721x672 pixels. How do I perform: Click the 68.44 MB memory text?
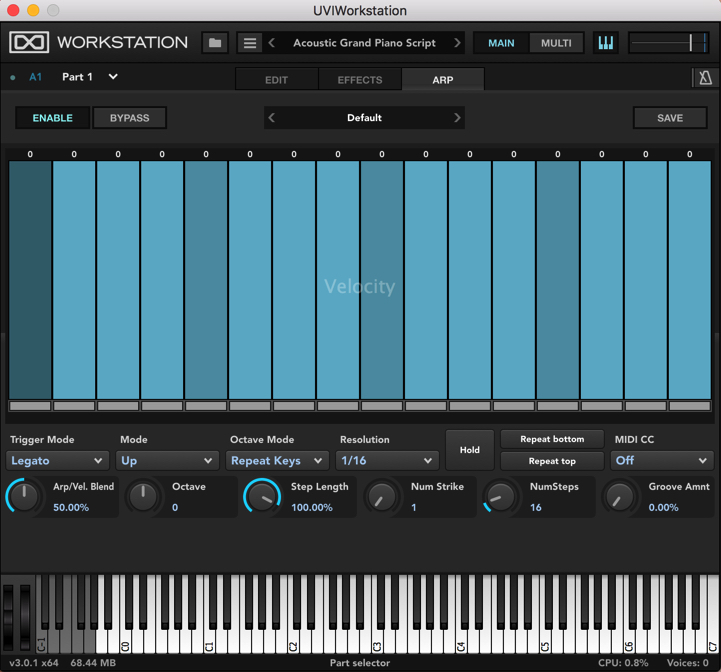tap(93, 663)
